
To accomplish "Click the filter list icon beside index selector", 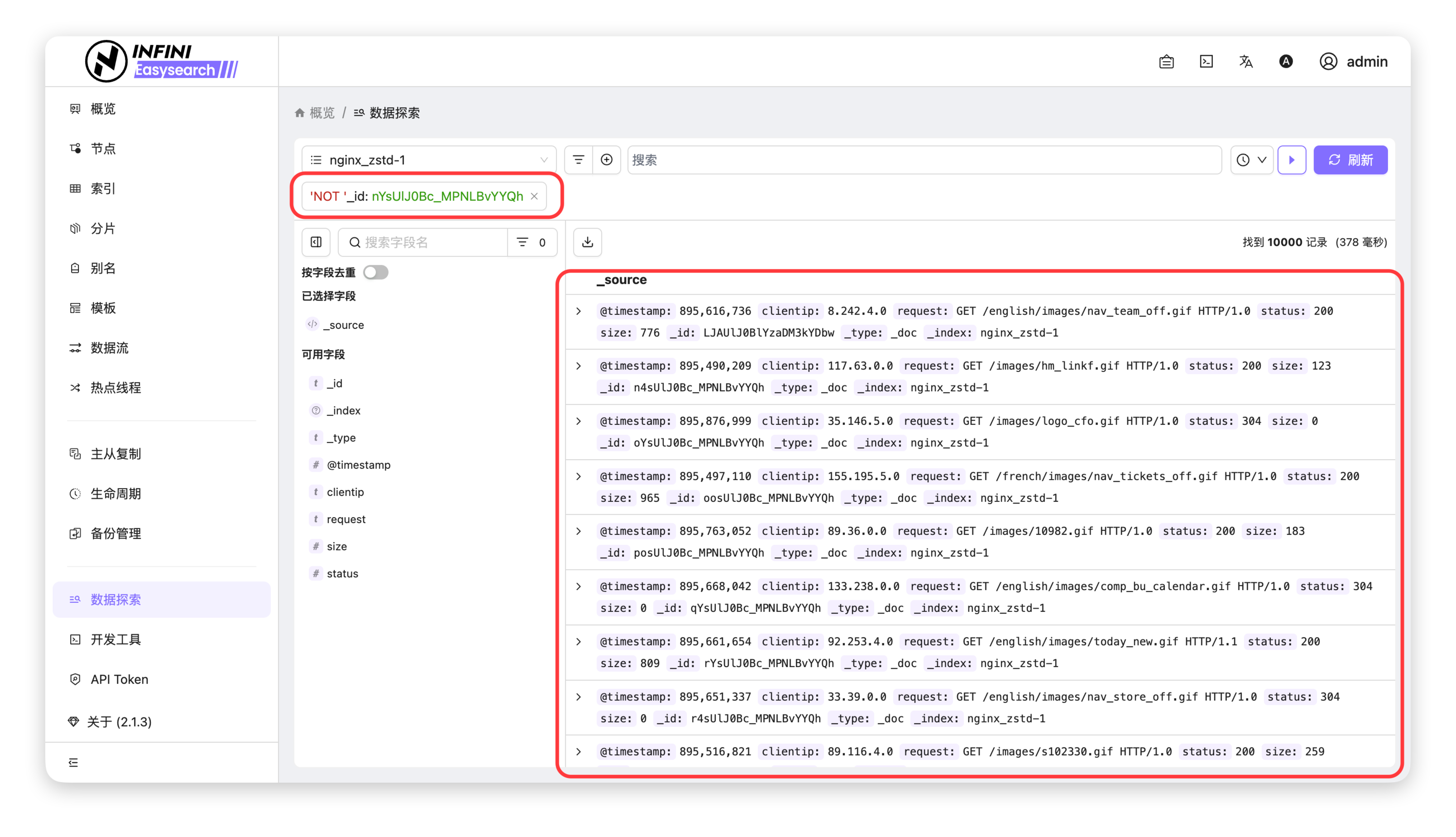I will pyautogui.click(x=579, y=160).
